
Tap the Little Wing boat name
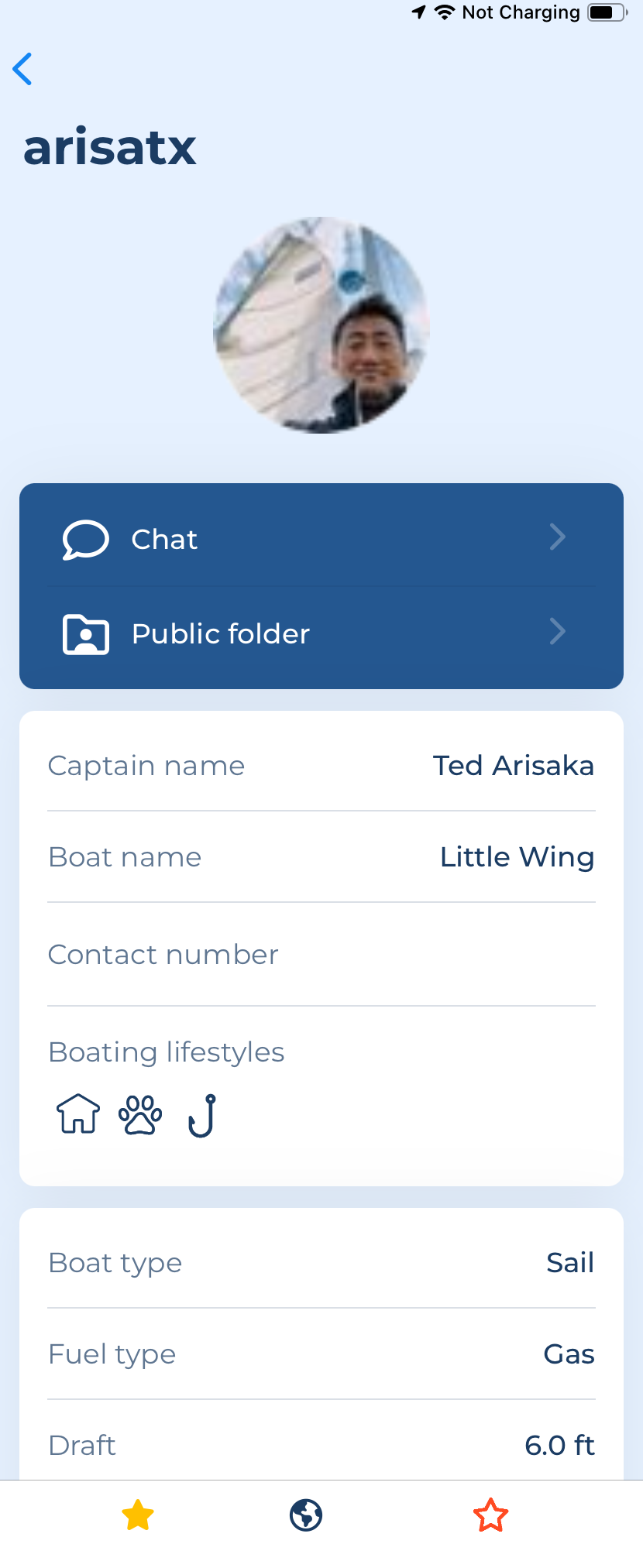click(x=517, y=857)
